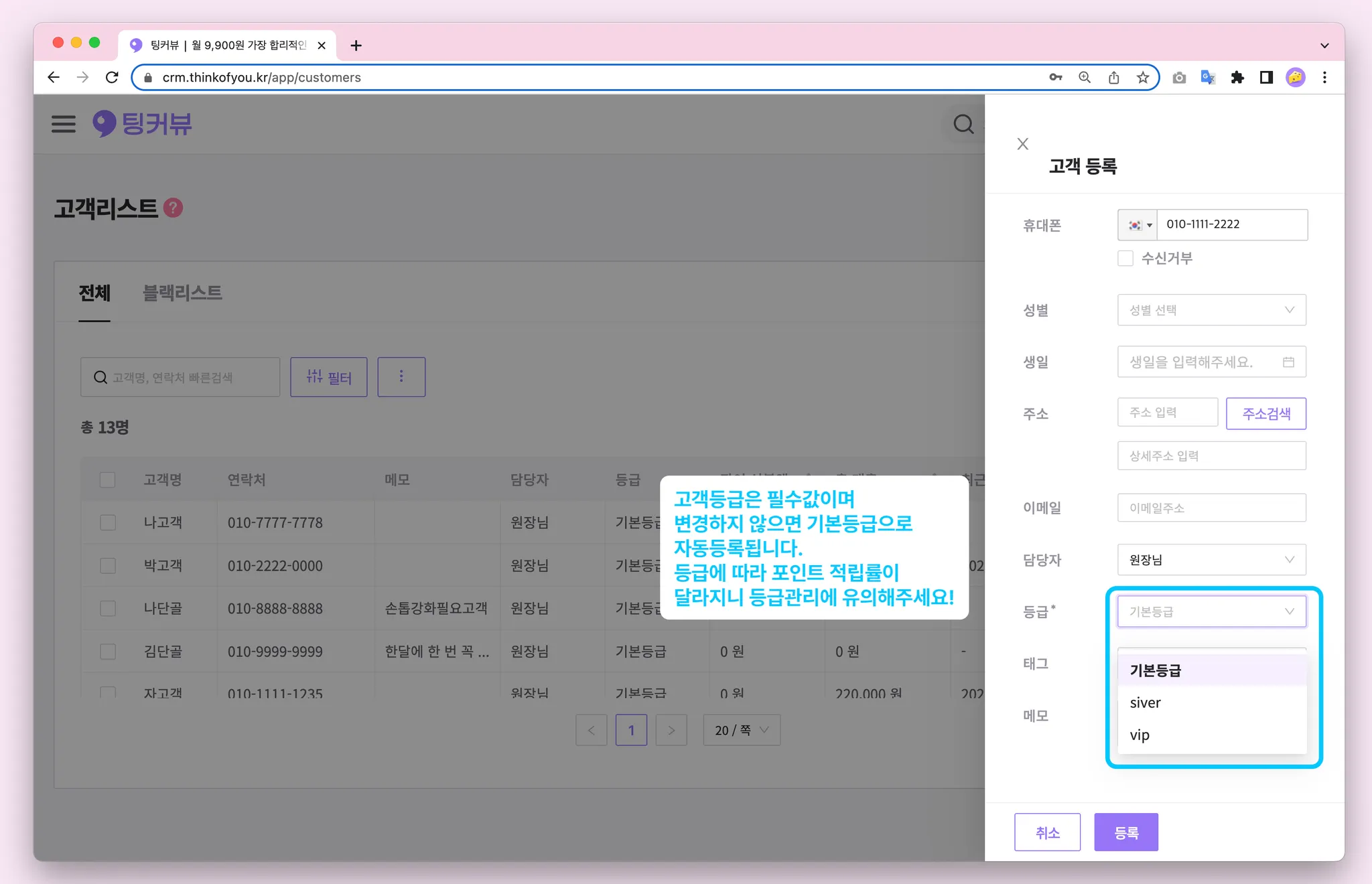Image resolution: width=1372 pixels, height=884 pixels.
Task: Open the country flag code selector
Action: pyautogui.click(x=1138, y=225)
